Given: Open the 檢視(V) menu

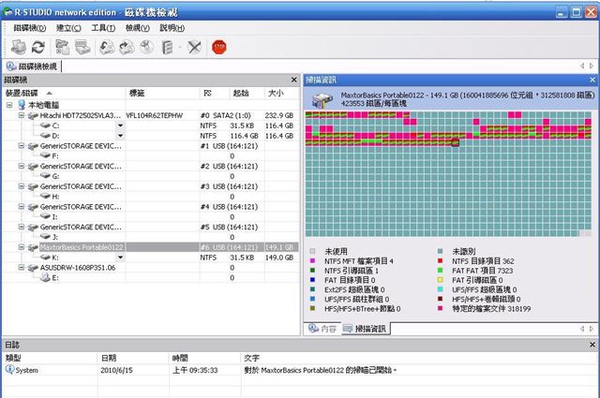Looking at the screenshot, I should [x=137, y=28].
